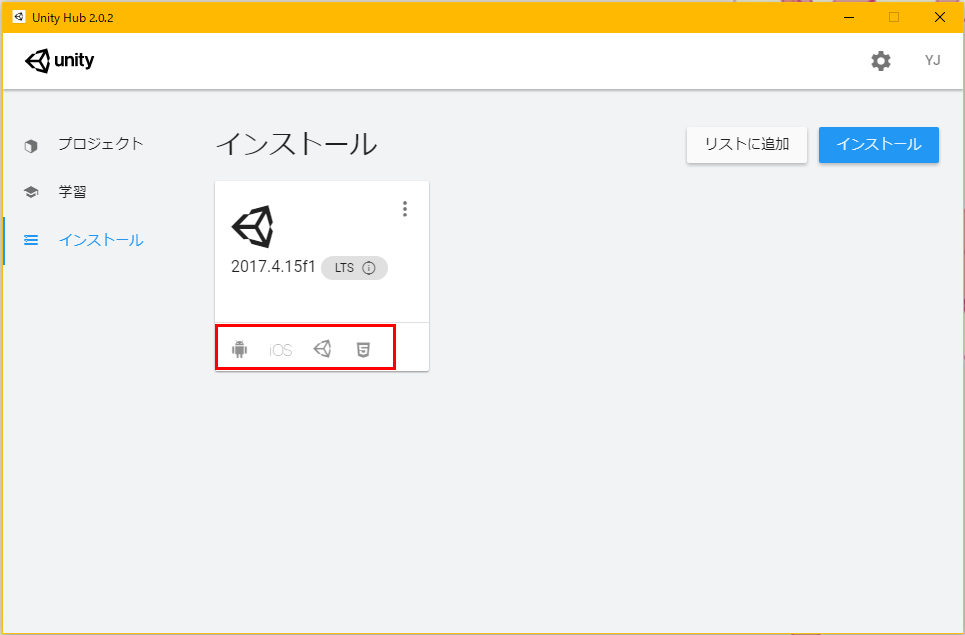Select the インストール sidebar tab

(83, 240)
